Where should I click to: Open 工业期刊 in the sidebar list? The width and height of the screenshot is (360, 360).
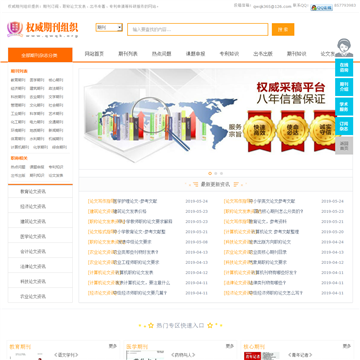(x=18, y=113)
